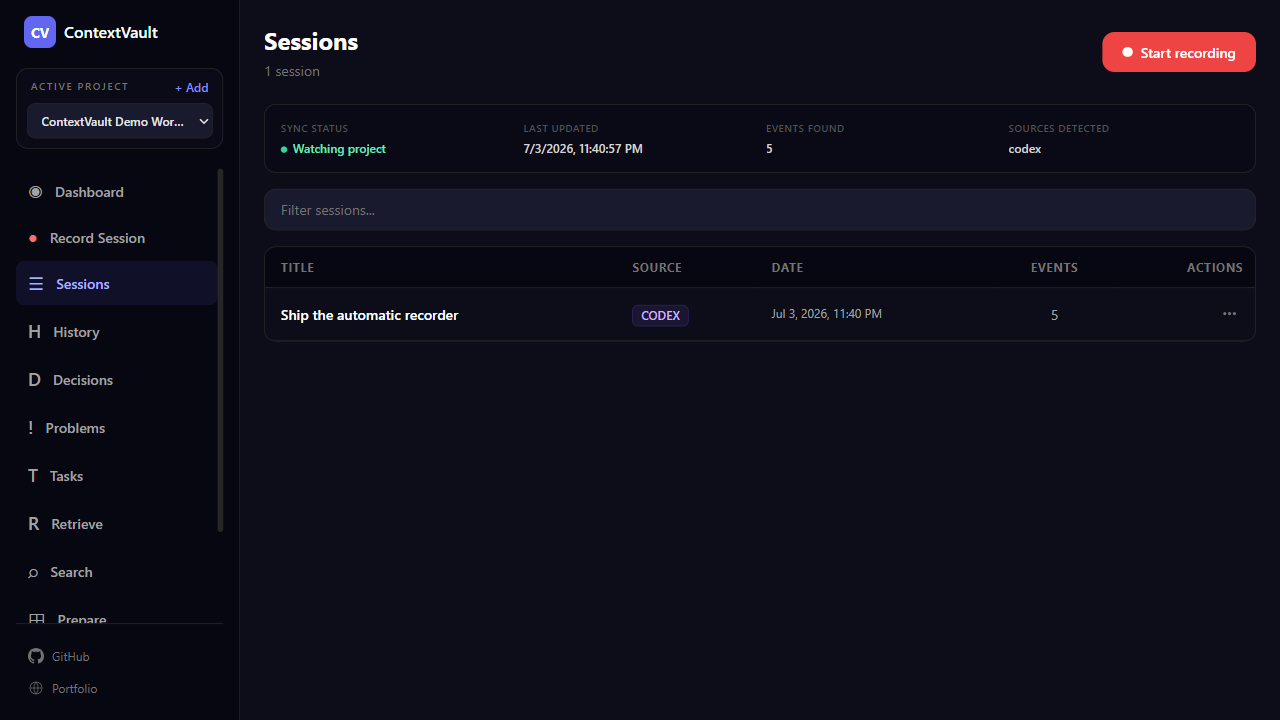The image size is (1280, 720).
Task: Click the Tasks T icon
Action: (x=33, y=476)
